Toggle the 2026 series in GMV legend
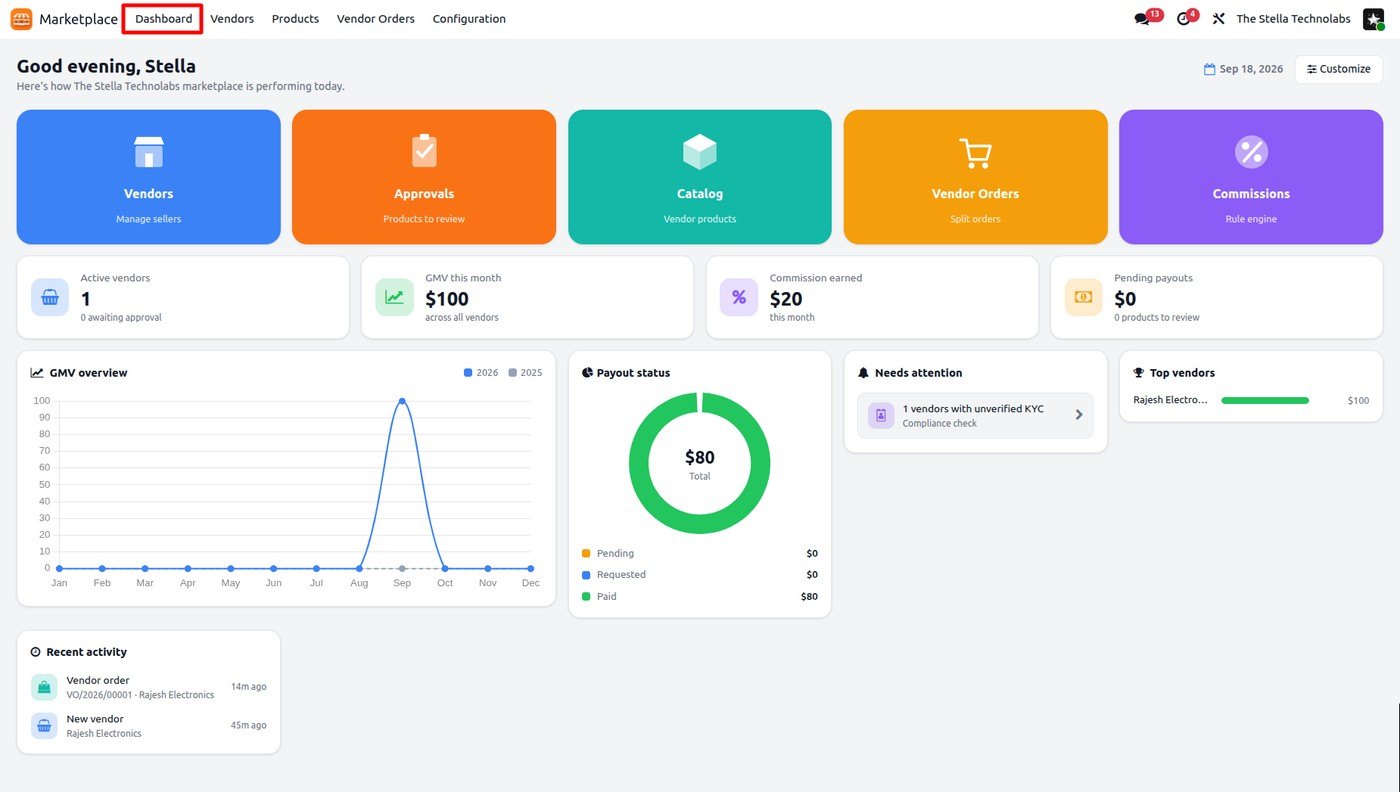Viewport: 1400px width, 792px height. 481,373
